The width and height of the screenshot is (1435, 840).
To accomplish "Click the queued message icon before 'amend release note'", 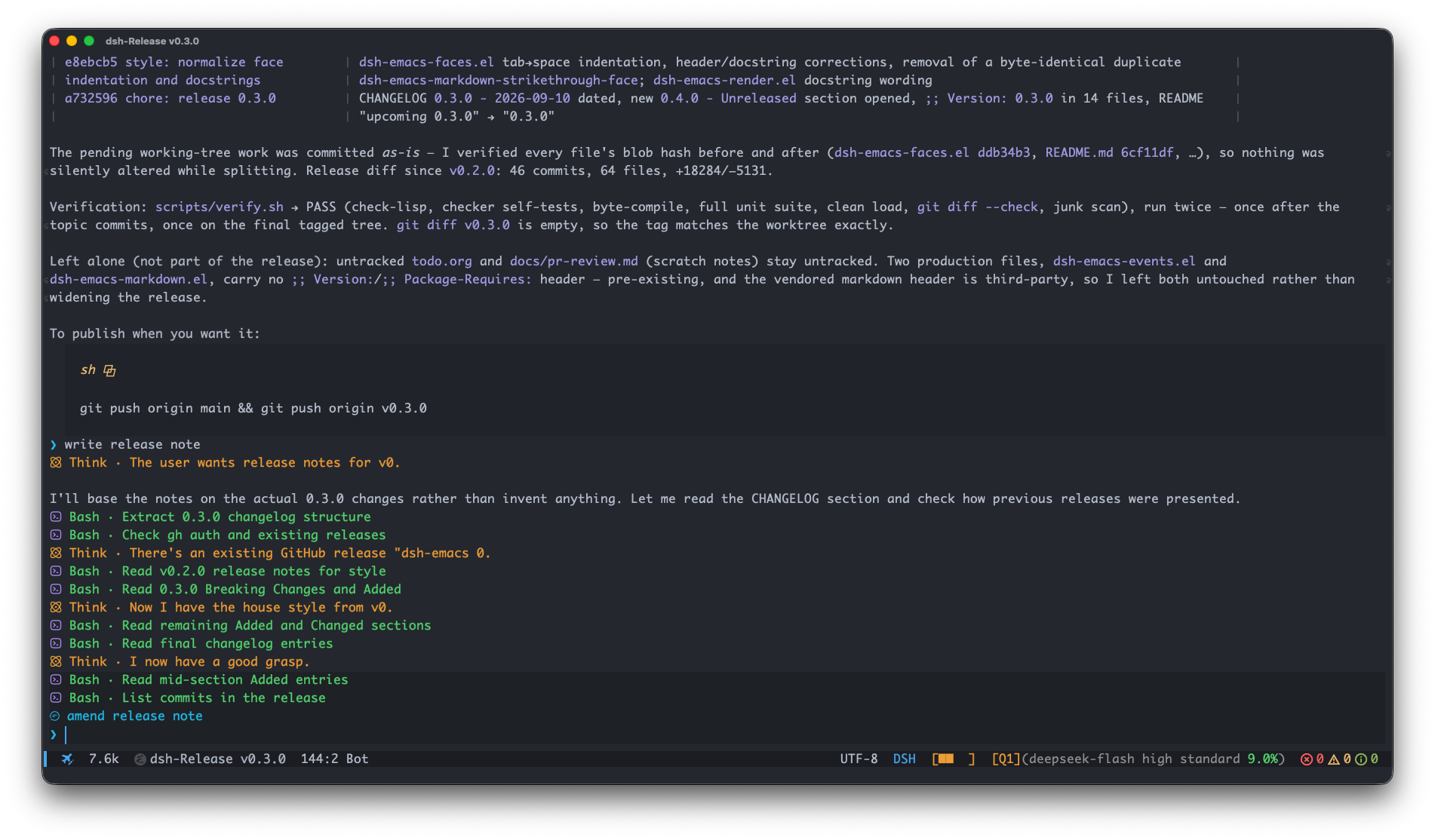I will click(55, 716).
